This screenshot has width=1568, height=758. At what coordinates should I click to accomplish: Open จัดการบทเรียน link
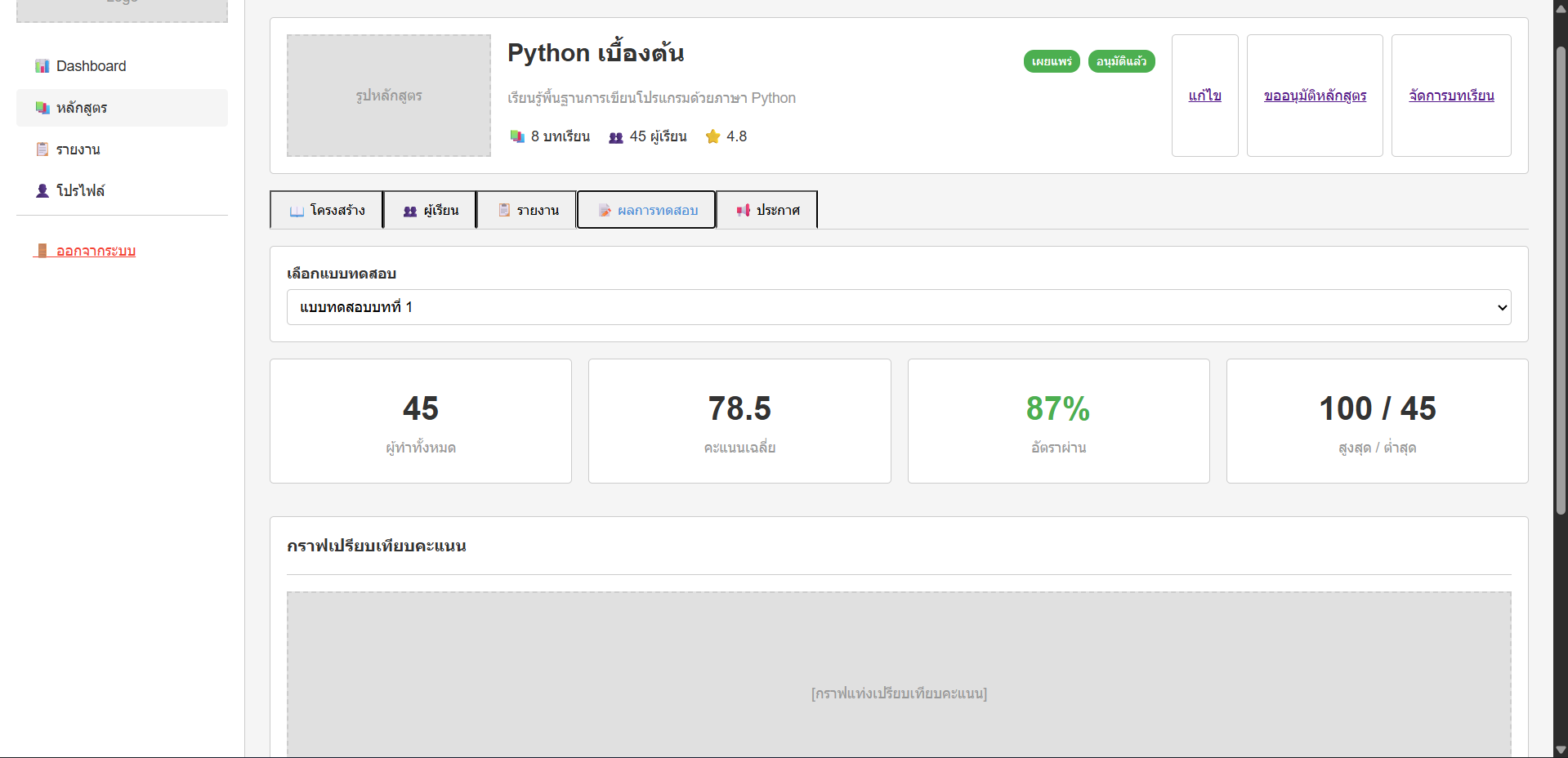1451,96
